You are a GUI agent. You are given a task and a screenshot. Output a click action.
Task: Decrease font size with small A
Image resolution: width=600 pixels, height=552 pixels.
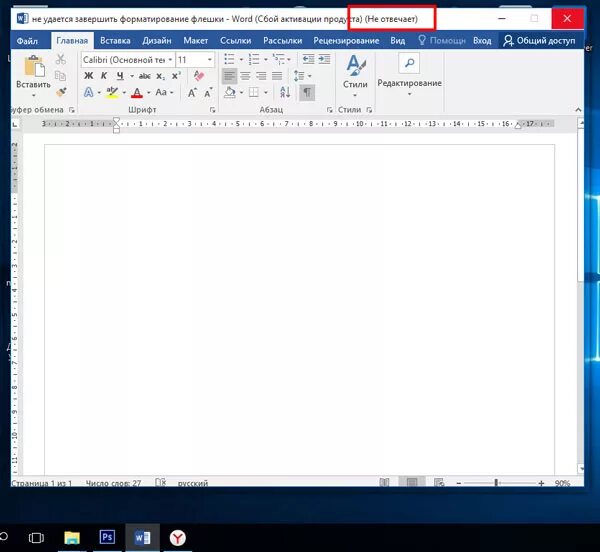click(x=208, y=92)
